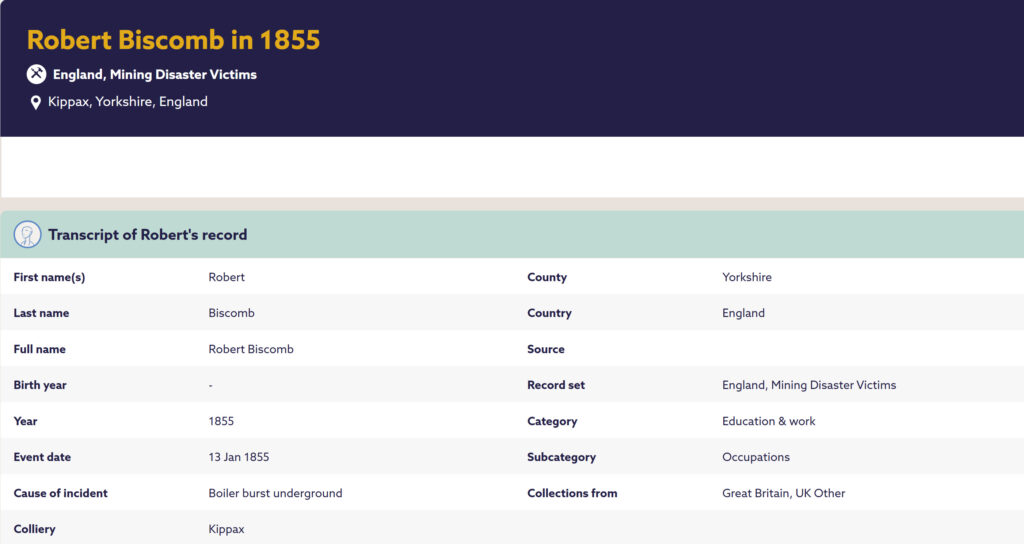Click the Category value 'Education & work'
The width and height of the screenshot is (1024, 544).
pyautogui.click(x=768, y=421)
